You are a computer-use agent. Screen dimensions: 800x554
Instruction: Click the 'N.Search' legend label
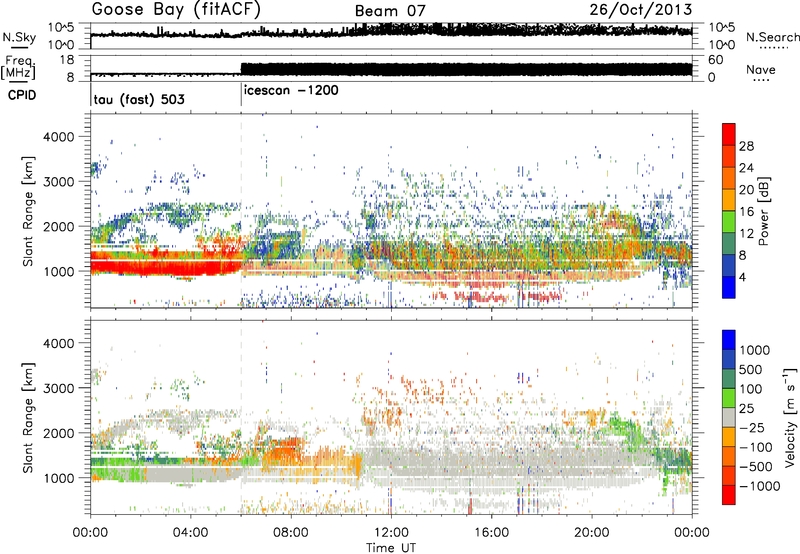tap(772, 37)
